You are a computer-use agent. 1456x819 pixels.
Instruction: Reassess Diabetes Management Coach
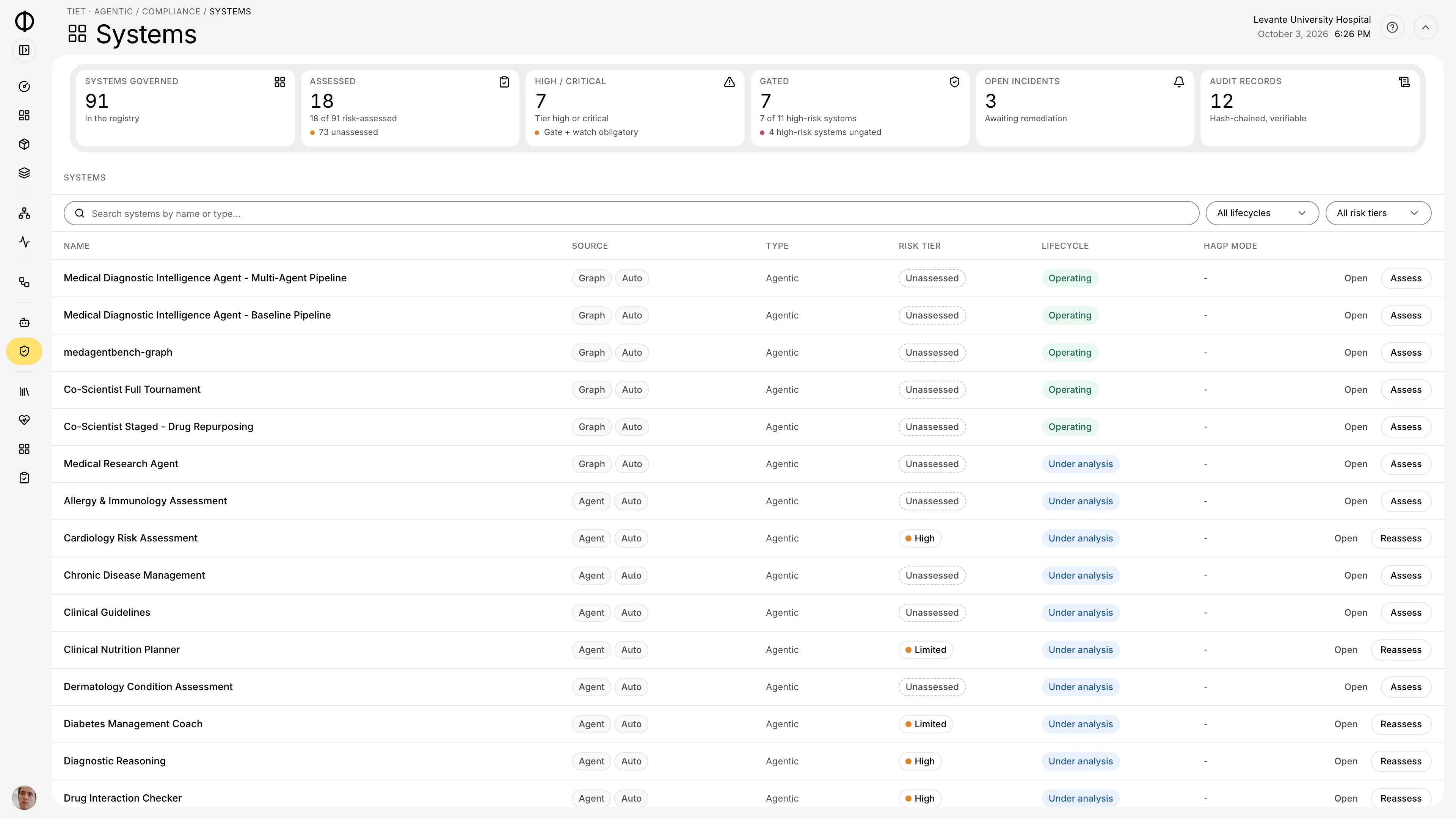pyautogui.click(x=1401, y=724)
